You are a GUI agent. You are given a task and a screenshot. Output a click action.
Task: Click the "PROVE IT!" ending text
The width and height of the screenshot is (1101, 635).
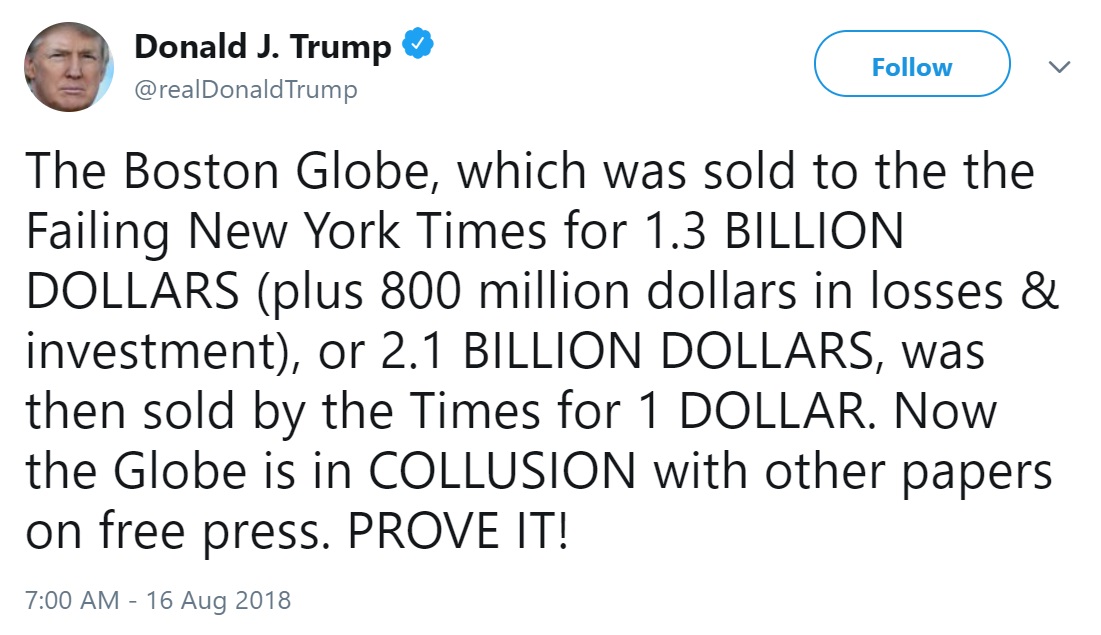click(x=458, y=530)
